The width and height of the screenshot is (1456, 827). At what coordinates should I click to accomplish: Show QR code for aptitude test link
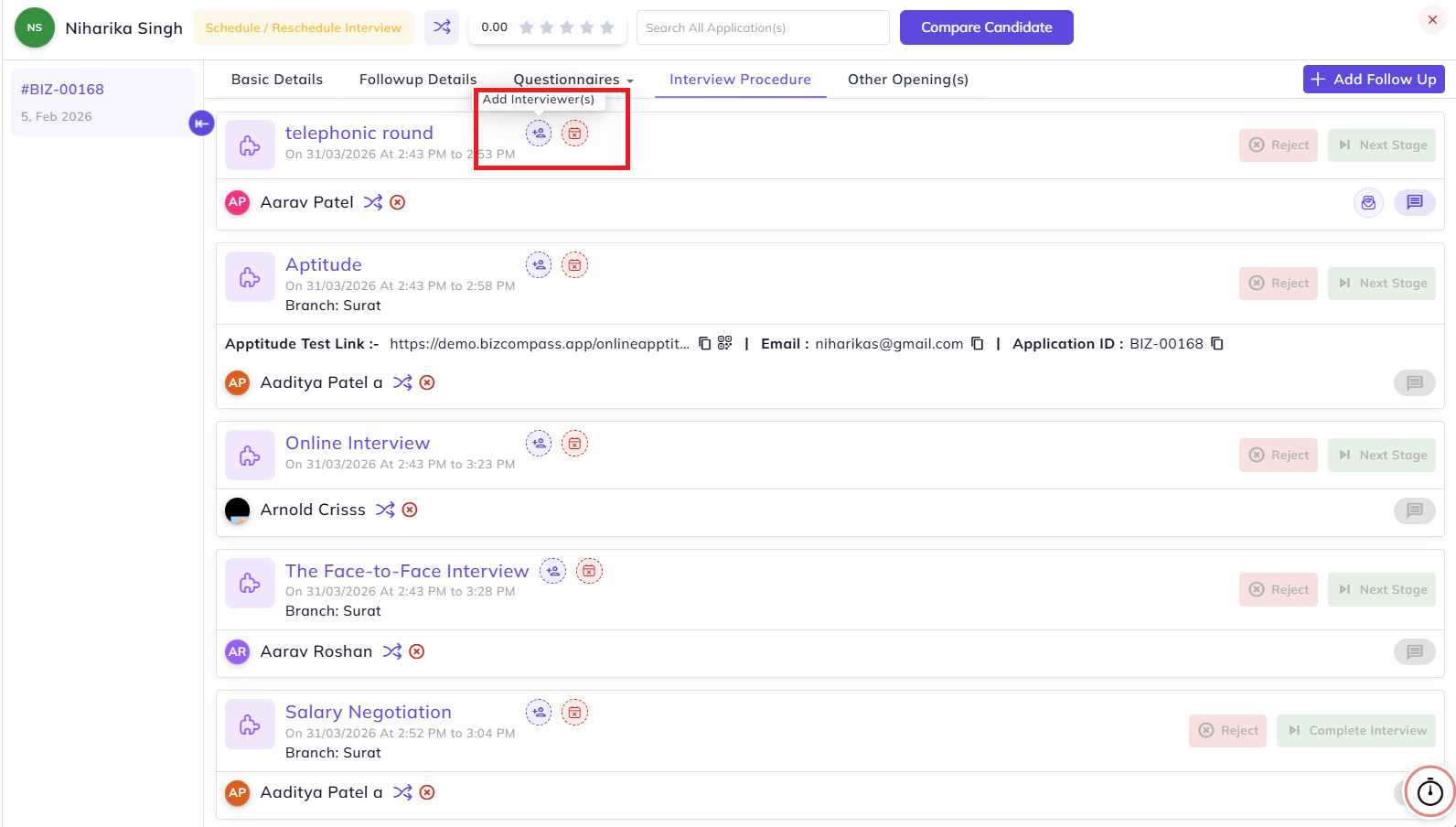click(725, 343)
